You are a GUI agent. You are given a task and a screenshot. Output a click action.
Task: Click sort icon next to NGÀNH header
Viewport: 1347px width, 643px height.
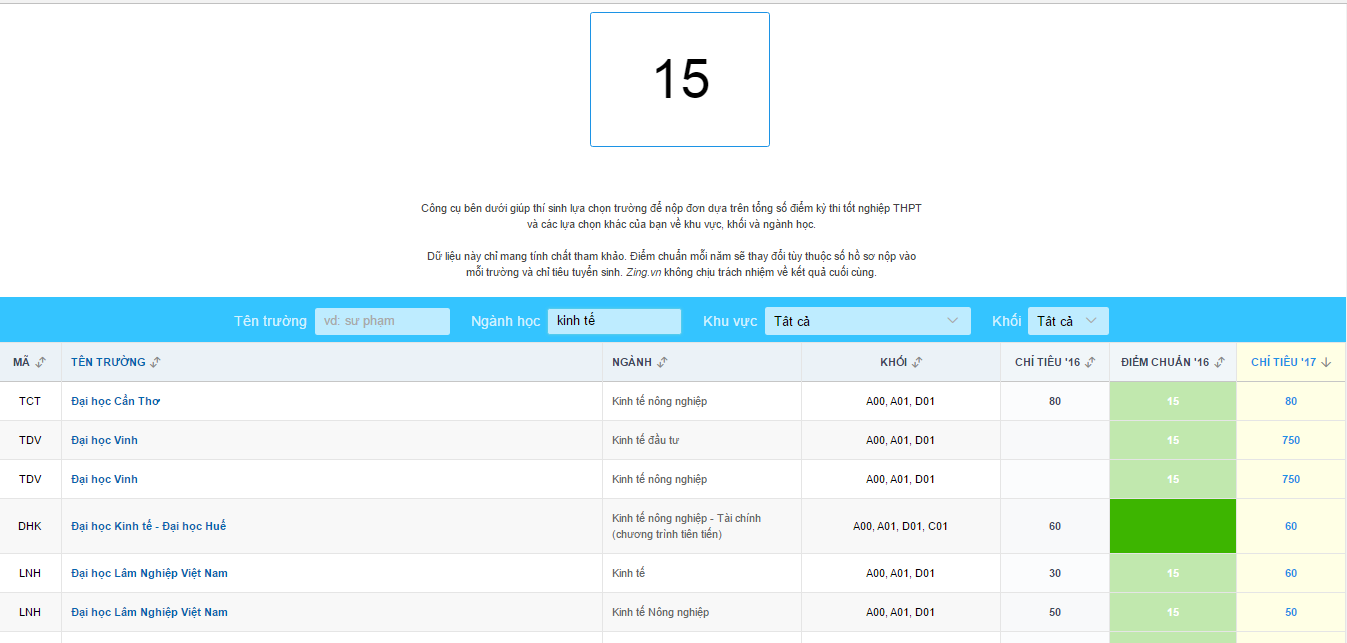coord(662,362)
